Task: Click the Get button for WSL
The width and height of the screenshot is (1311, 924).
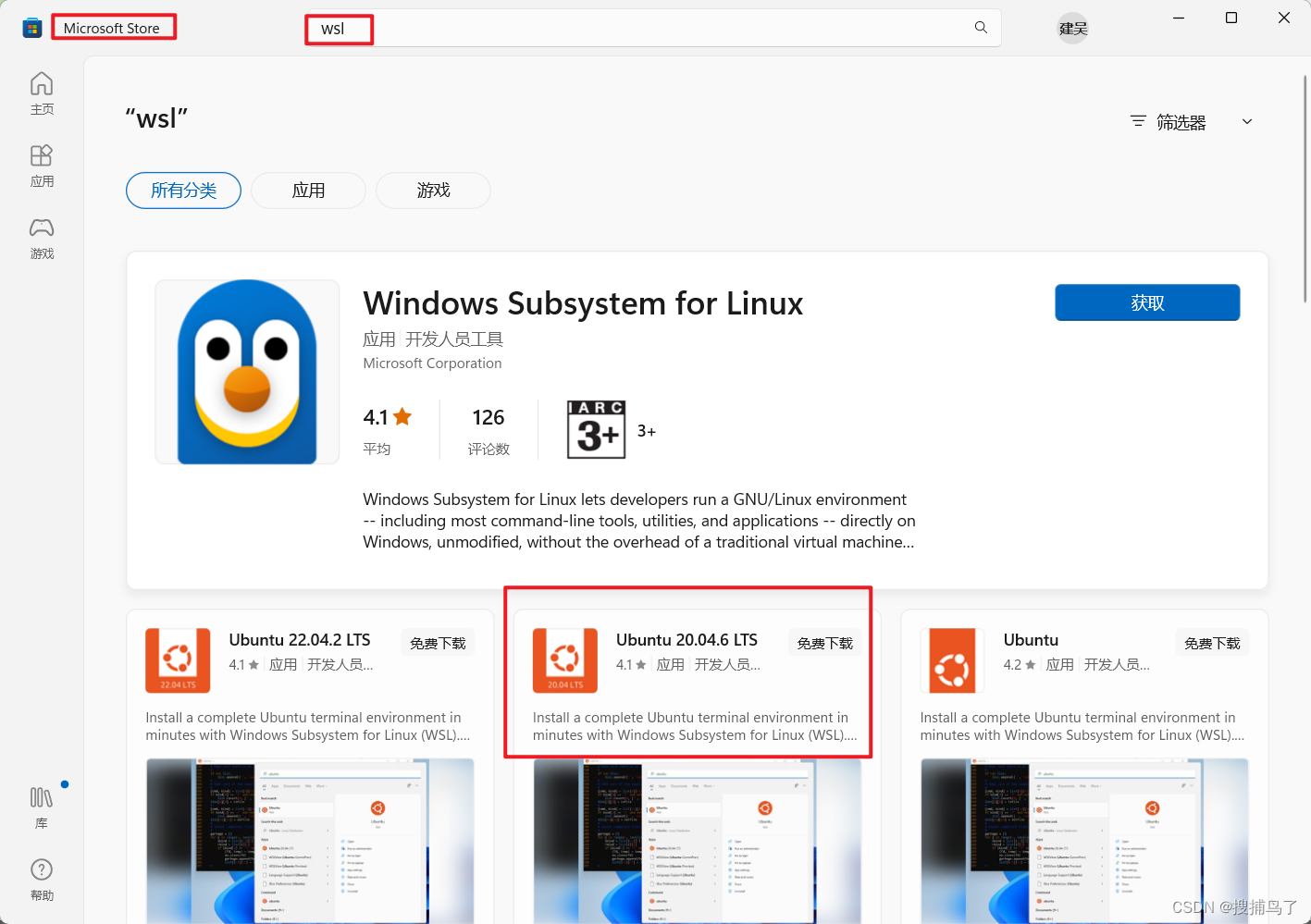Action: click(1147, 302)
